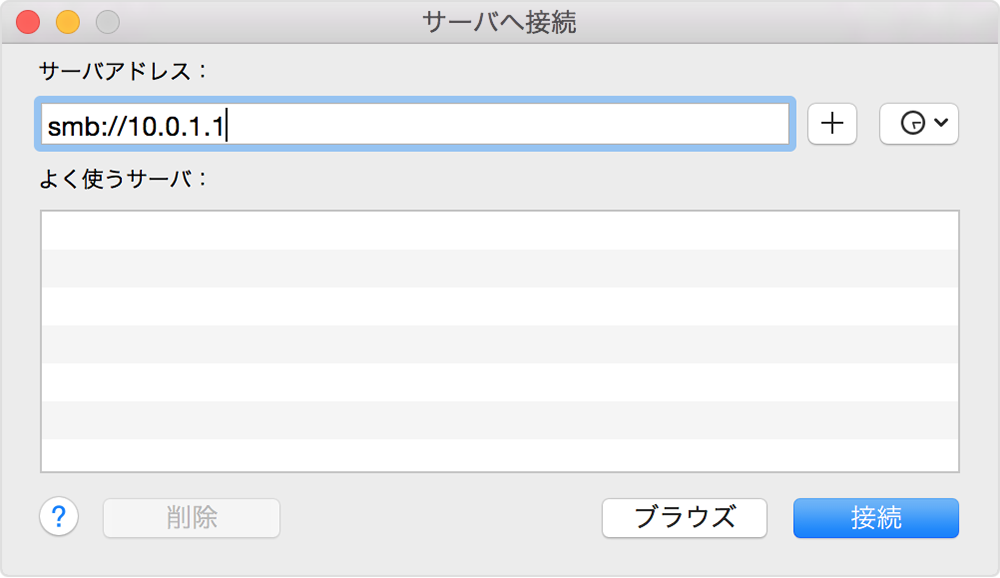This screenshot has height=578, width=1000.
Task: Close the サーバへ接続 dialog with red button
Action: tap(29, 22)
